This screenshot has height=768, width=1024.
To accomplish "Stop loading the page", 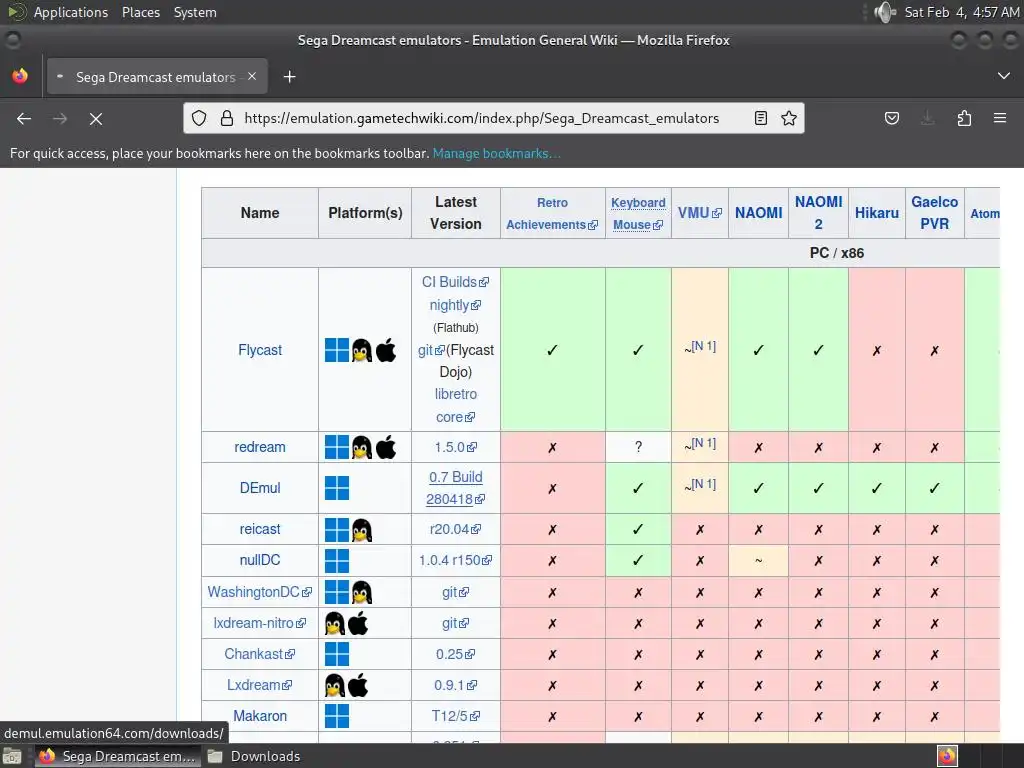I will (x=95, y=118).
